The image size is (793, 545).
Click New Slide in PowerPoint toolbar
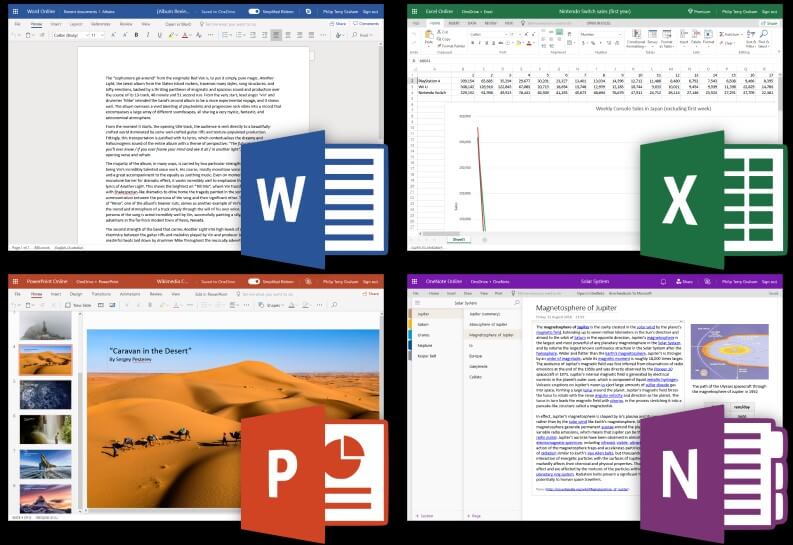click(78, 305)
